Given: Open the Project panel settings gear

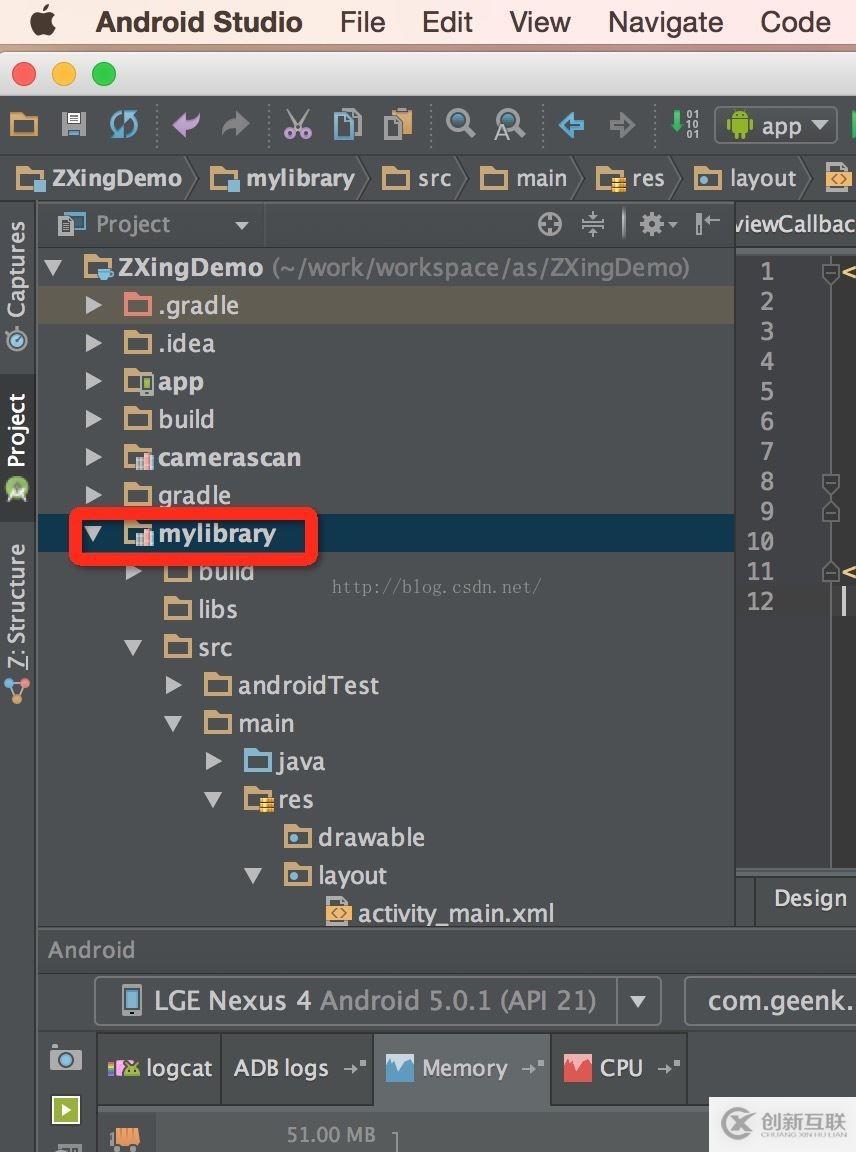Looking at the screenshot, I should (657, 224).
